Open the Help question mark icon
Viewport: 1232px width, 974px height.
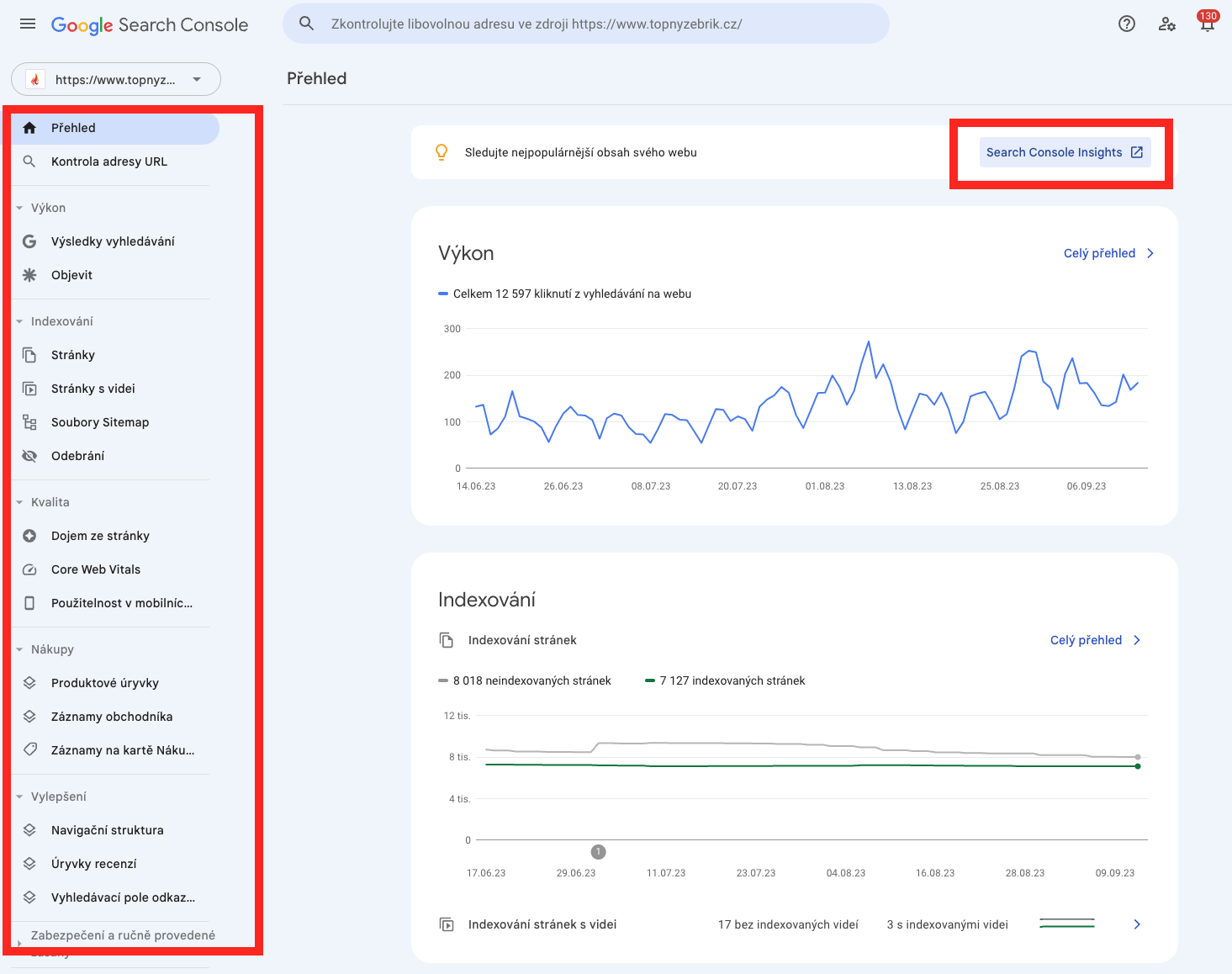click(x=1127, y=24)
